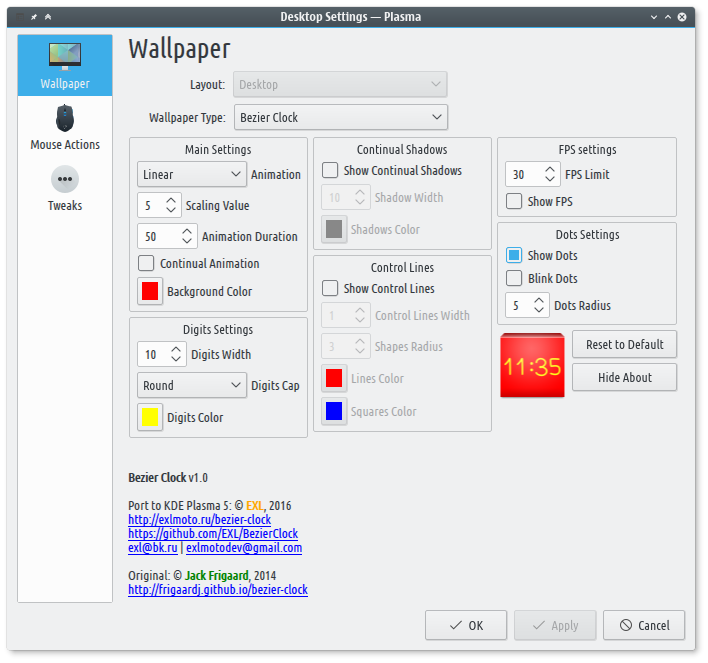Click the orange 'EXL' author name
This screenshot has height=663, width=708.
(255, 505)
